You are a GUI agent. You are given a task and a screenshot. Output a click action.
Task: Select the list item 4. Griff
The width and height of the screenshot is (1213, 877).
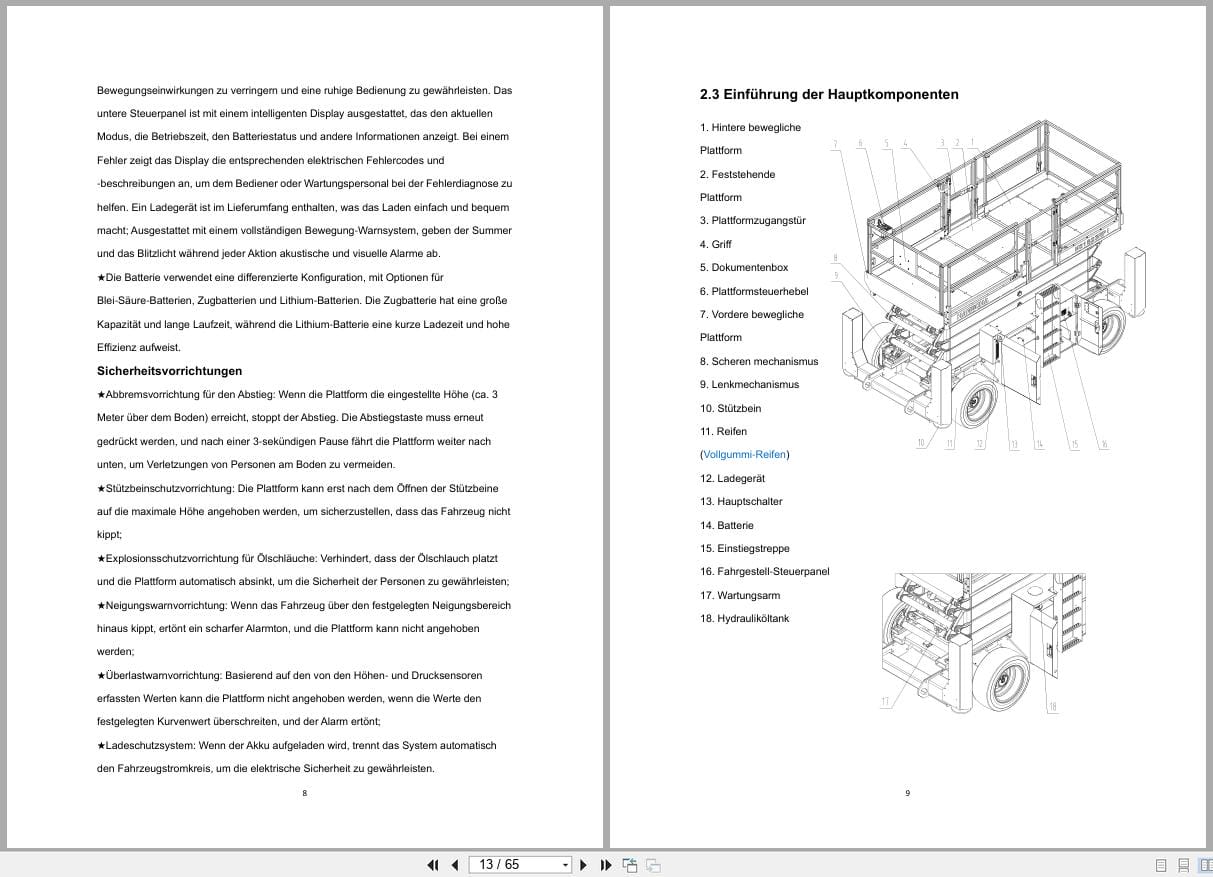click(x=716, y=244)
